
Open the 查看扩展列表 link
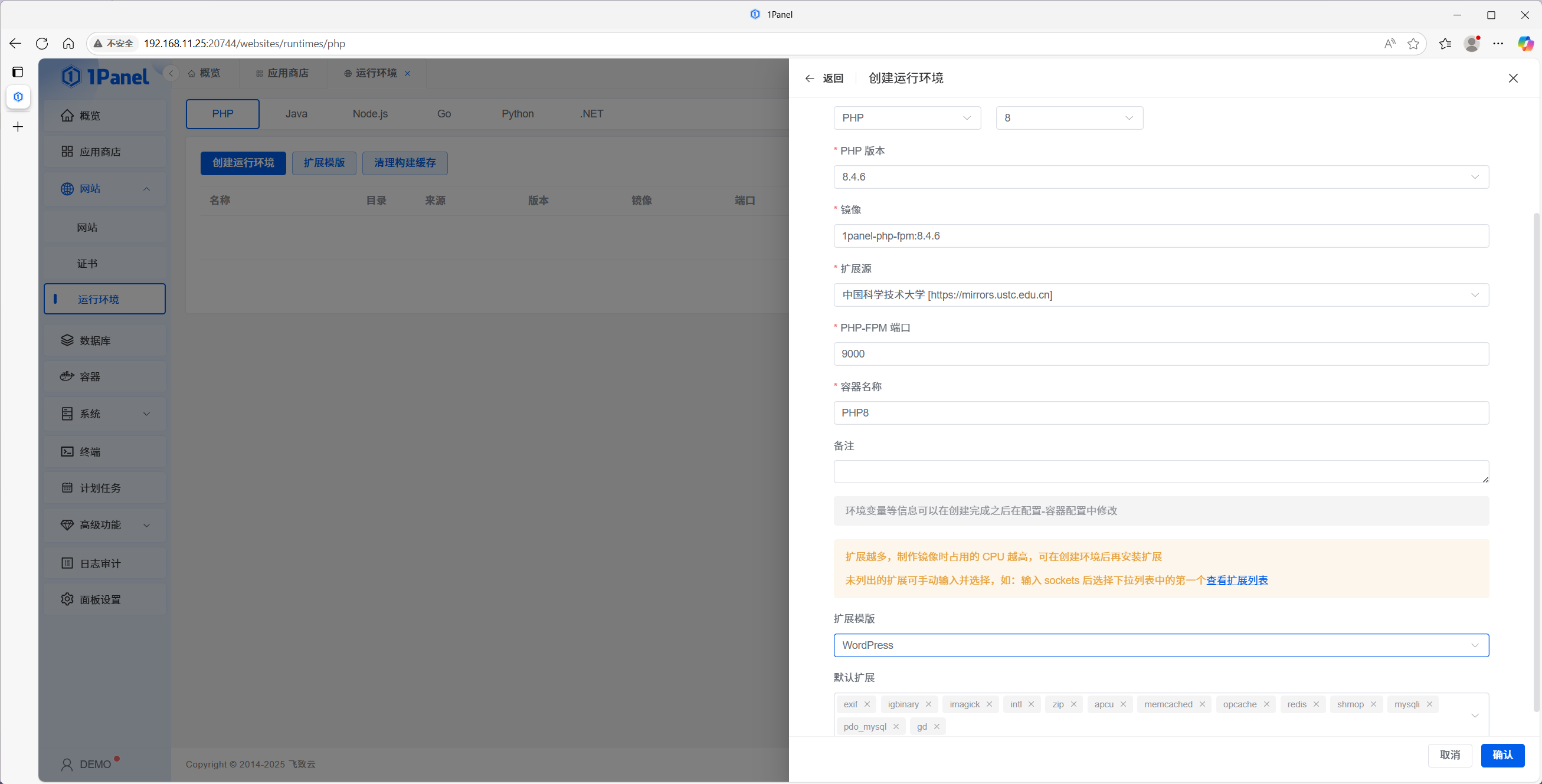tap(1237, 580)
